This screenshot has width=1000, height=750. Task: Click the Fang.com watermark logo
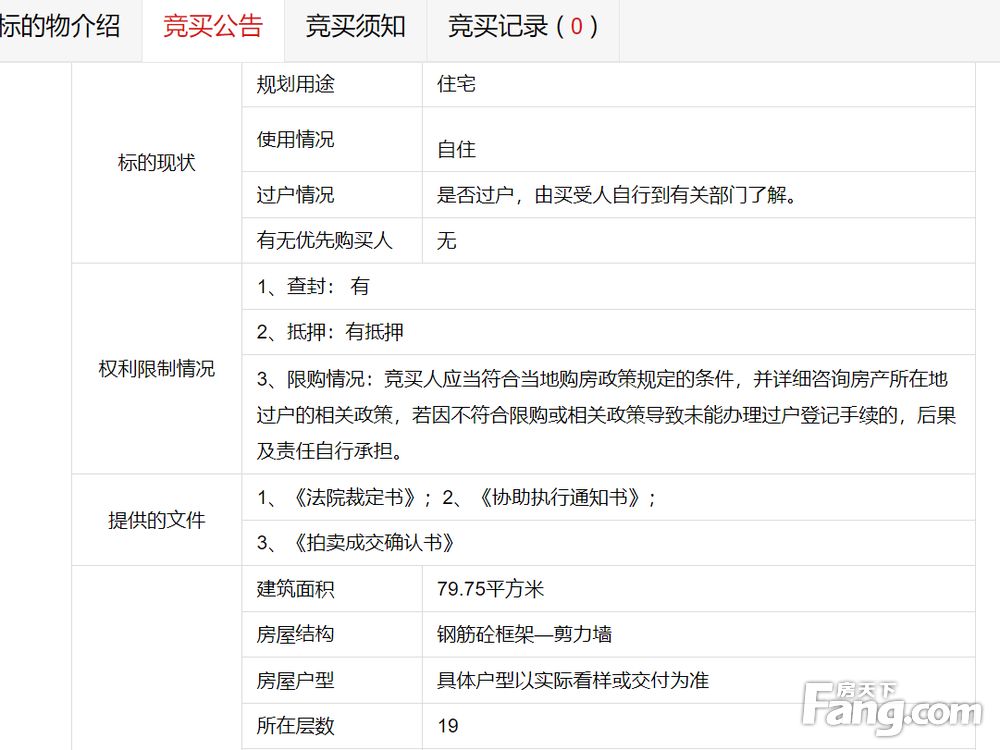pos(892,709)
